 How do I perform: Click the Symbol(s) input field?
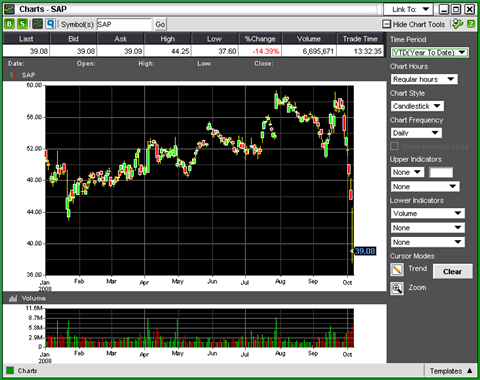coord(124,24)
